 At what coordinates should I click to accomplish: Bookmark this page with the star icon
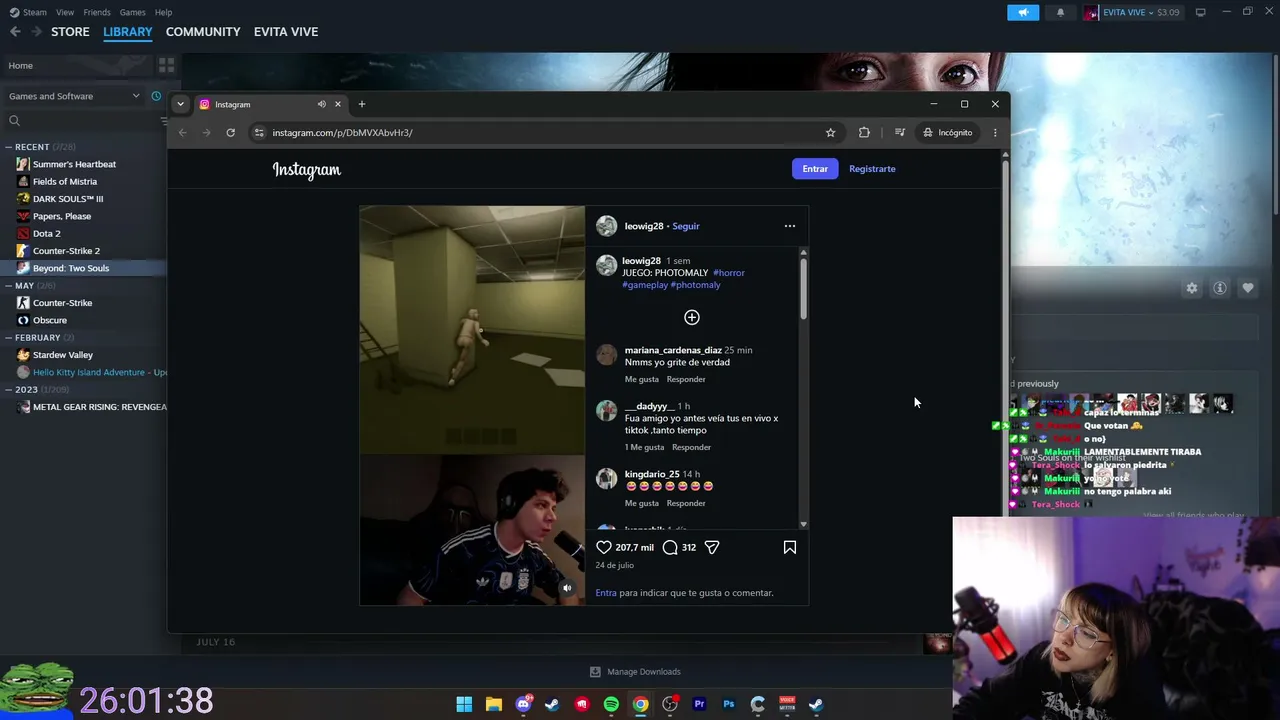[x=830, y=132]
